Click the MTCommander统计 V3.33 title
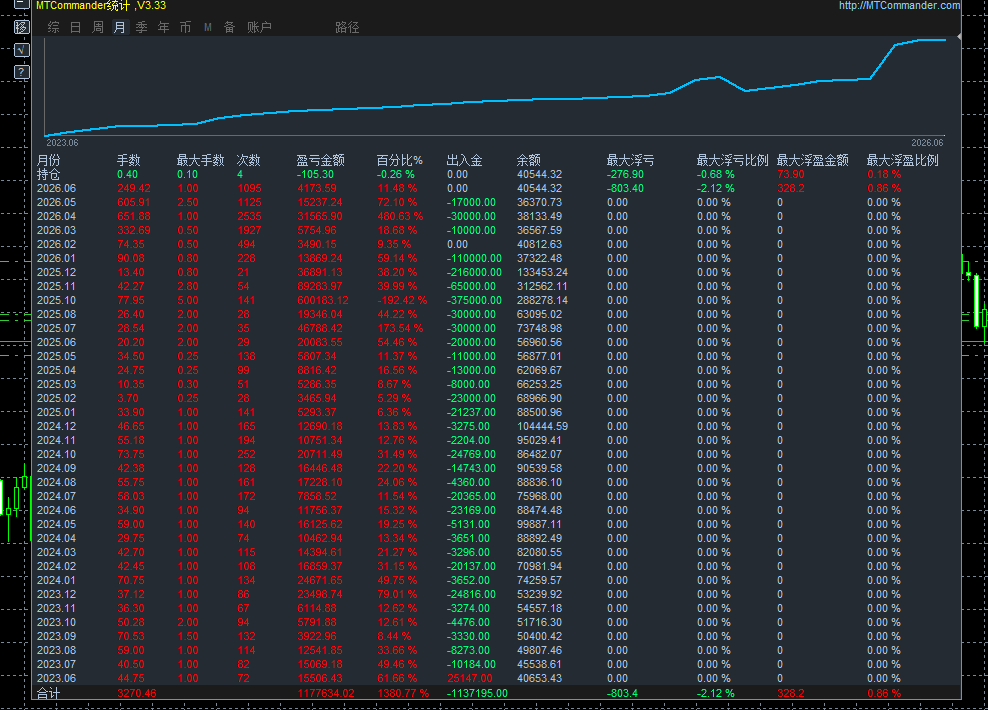This screenshot has height=710, width=988. coord(101,6)
